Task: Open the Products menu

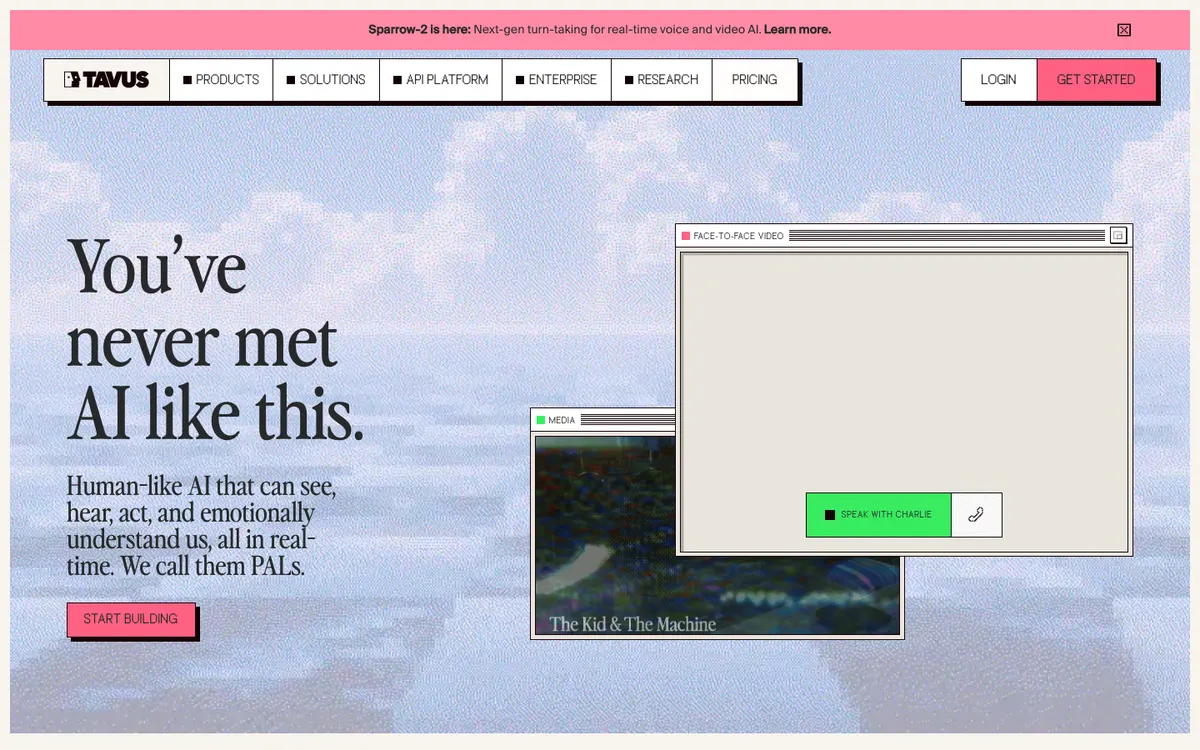Action: tap(221, 80)
